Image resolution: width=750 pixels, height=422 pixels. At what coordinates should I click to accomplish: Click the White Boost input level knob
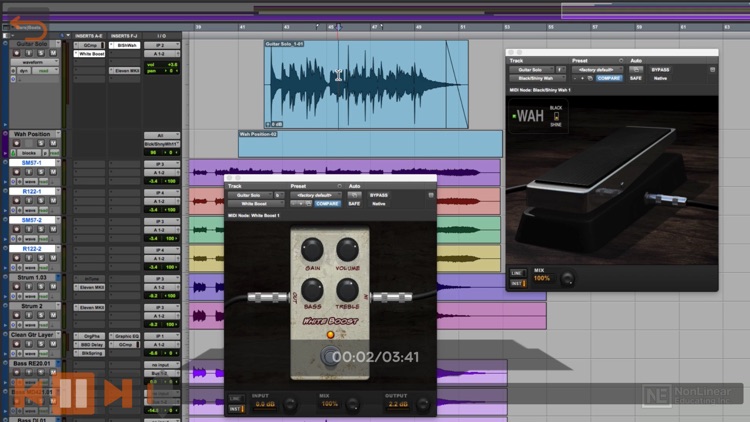tap(290, 405)
